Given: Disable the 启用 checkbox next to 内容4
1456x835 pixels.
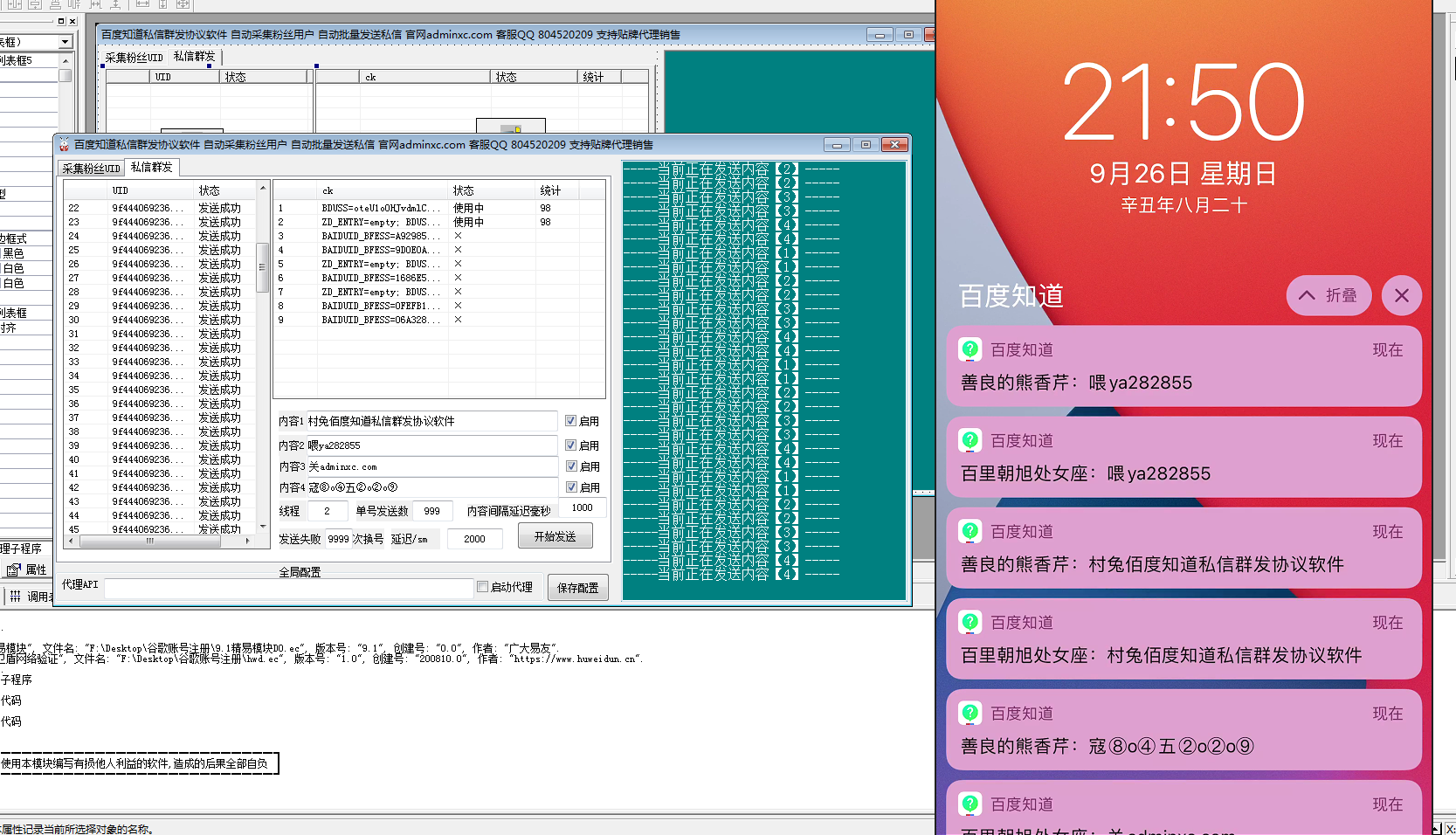Looking at the screenshot, I should (x=570, y=487).
